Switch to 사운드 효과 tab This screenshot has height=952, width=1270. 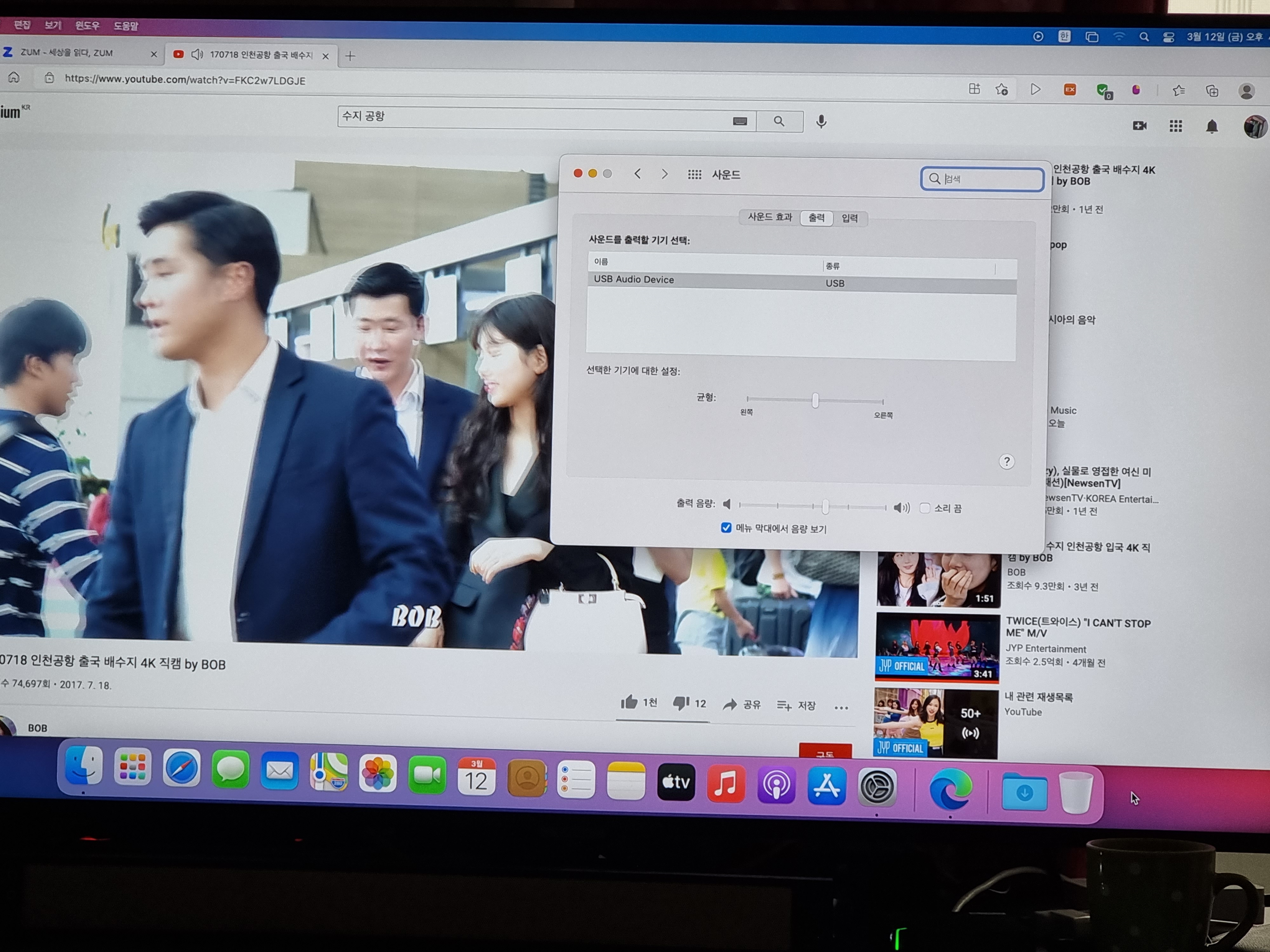point(769,217)
